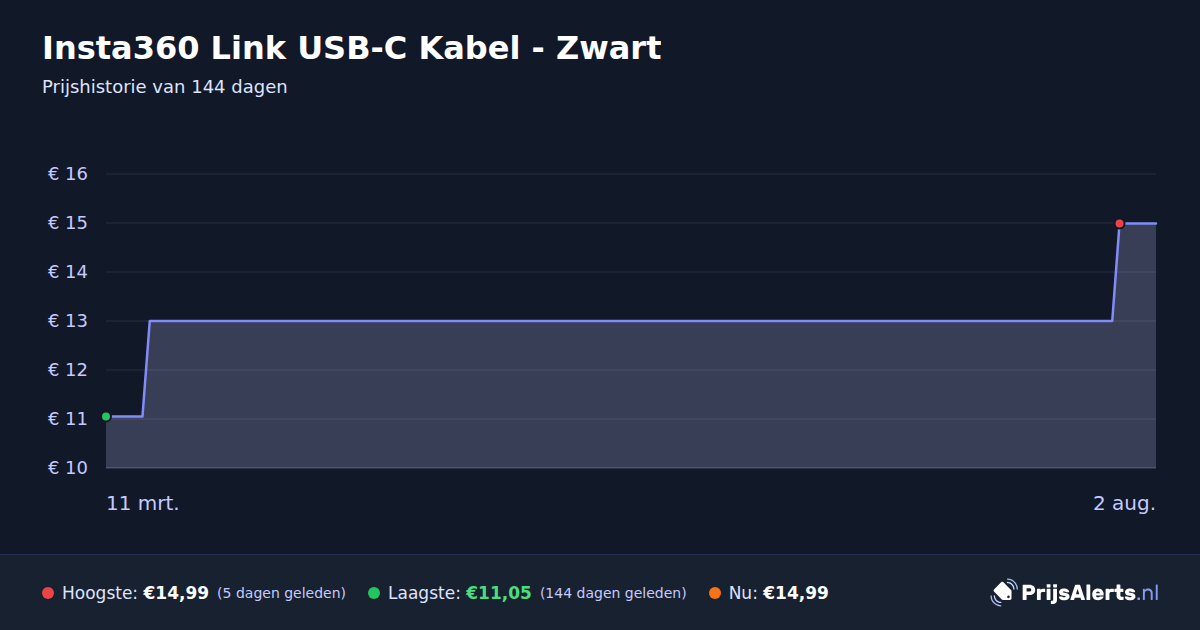1200x630 pixels.
Task: Open the PrijsAlerts.nl brand link
Action: pyautogui.click(x=1075, y=593)
